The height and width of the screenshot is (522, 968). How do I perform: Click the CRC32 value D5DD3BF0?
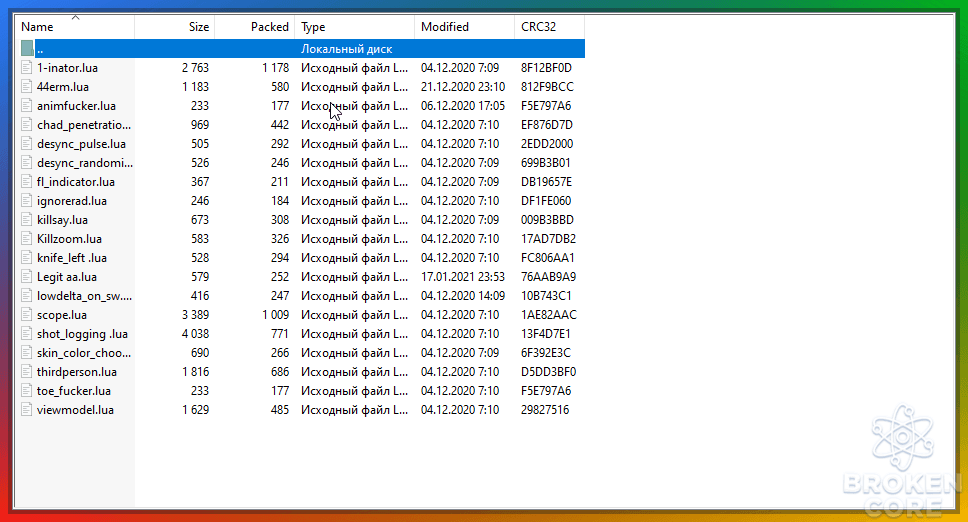pos(548,372)
